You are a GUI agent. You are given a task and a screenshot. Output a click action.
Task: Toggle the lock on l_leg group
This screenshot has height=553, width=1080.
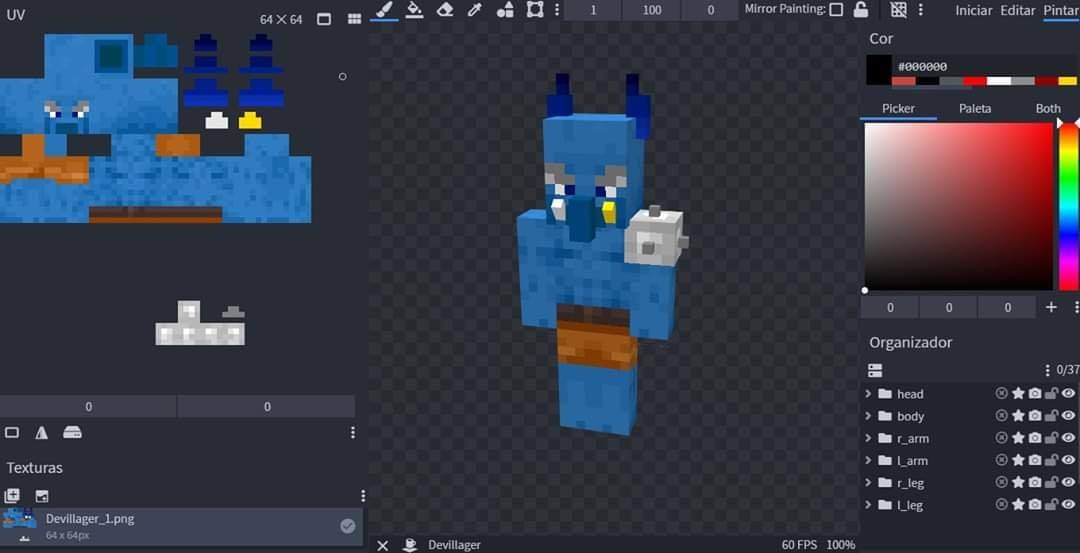coord(1051,505)
